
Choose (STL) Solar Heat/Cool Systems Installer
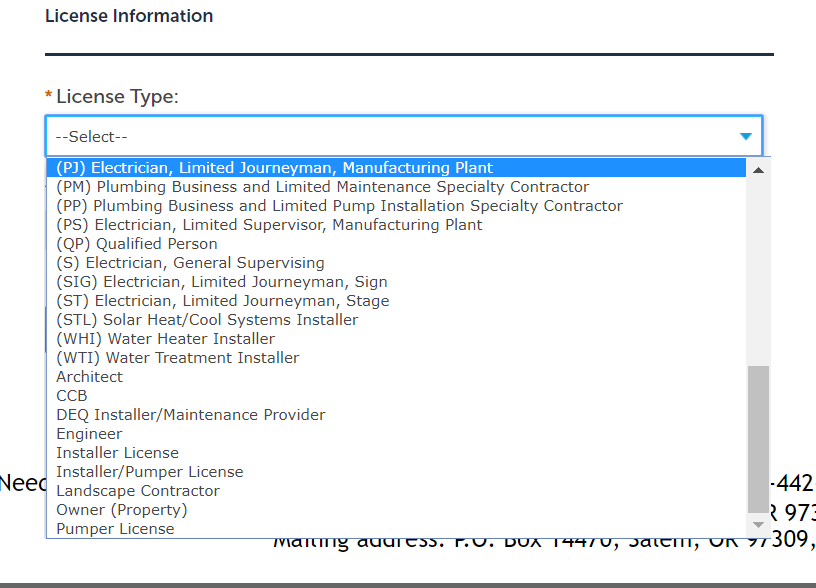(207, 320)
